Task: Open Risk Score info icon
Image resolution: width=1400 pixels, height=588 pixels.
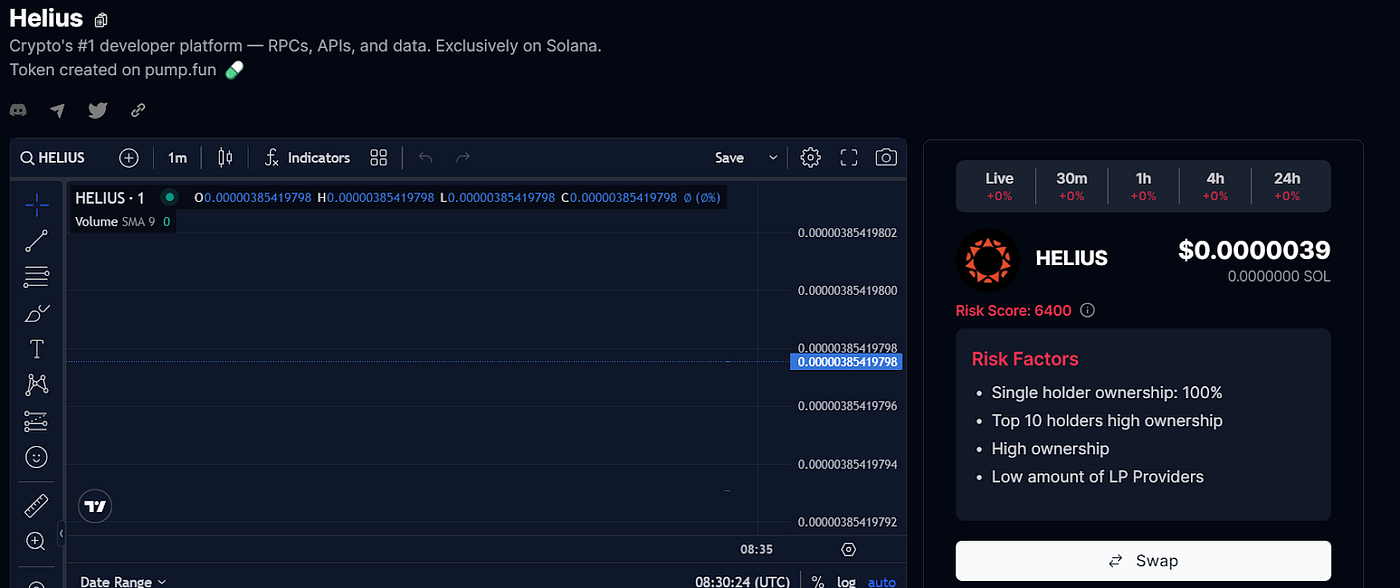Action: pyautogui.click(x=1088, y=310)
